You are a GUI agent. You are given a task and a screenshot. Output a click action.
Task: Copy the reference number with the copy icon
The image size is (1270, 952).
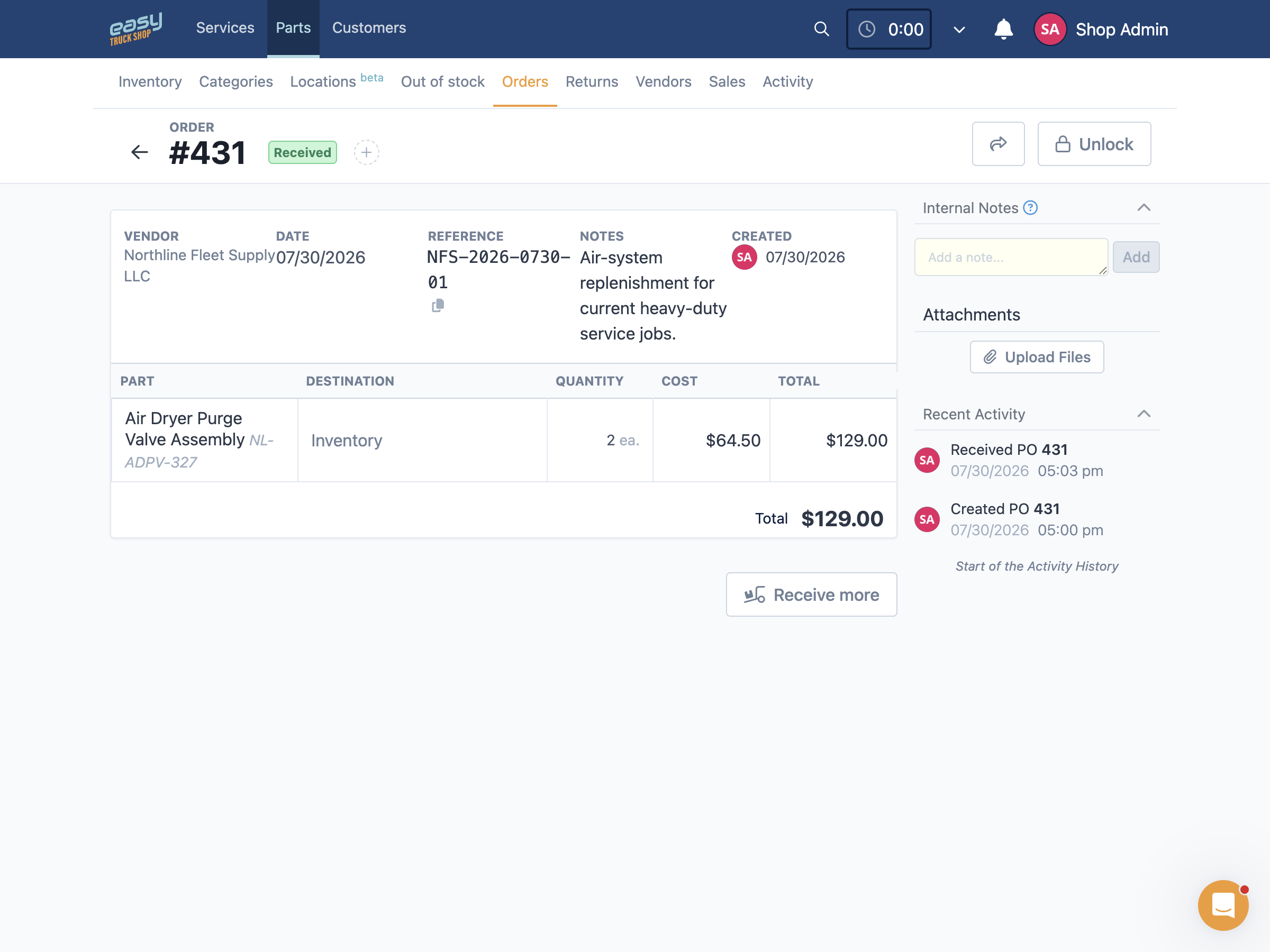click(438, 305)
